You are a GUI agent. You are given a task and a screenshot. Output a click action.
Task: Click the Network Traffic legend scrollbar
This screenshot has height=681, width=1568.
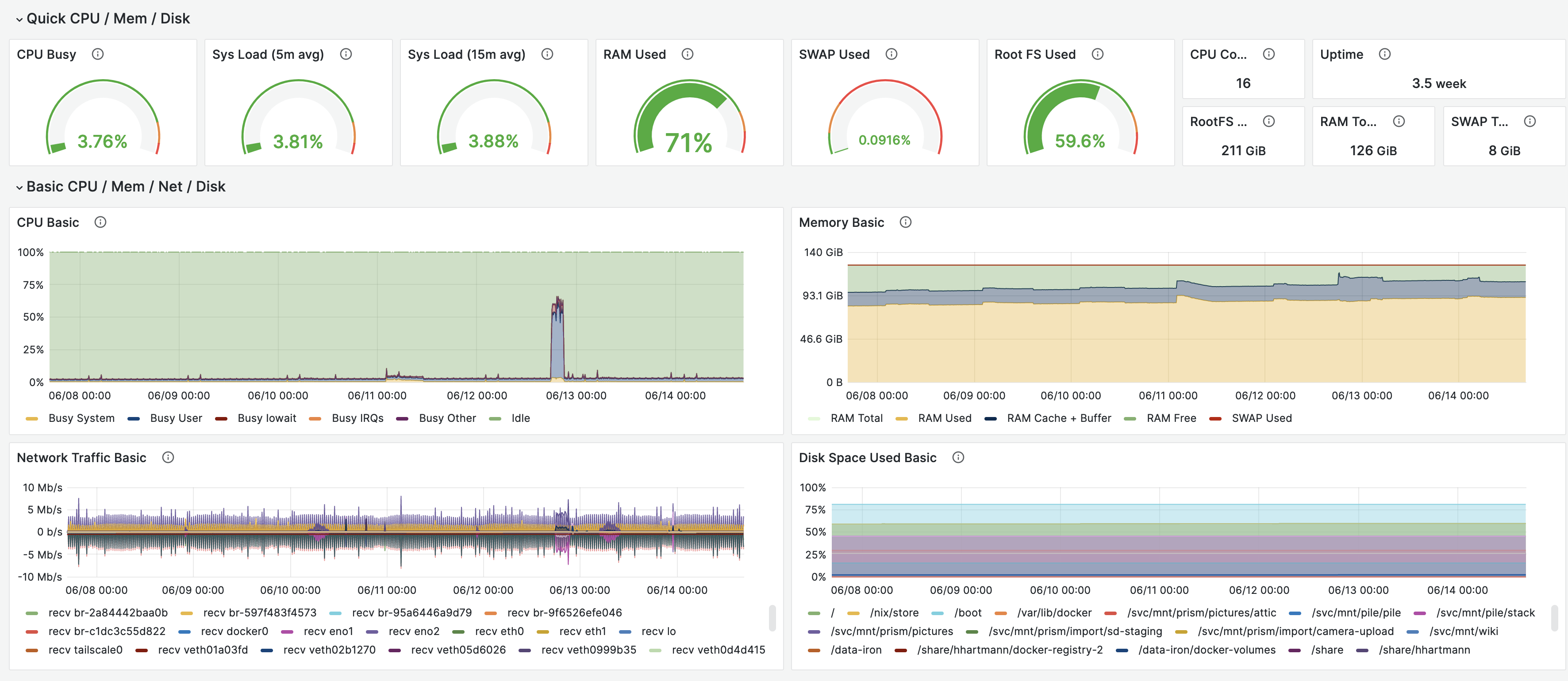(x=772, y=618)
